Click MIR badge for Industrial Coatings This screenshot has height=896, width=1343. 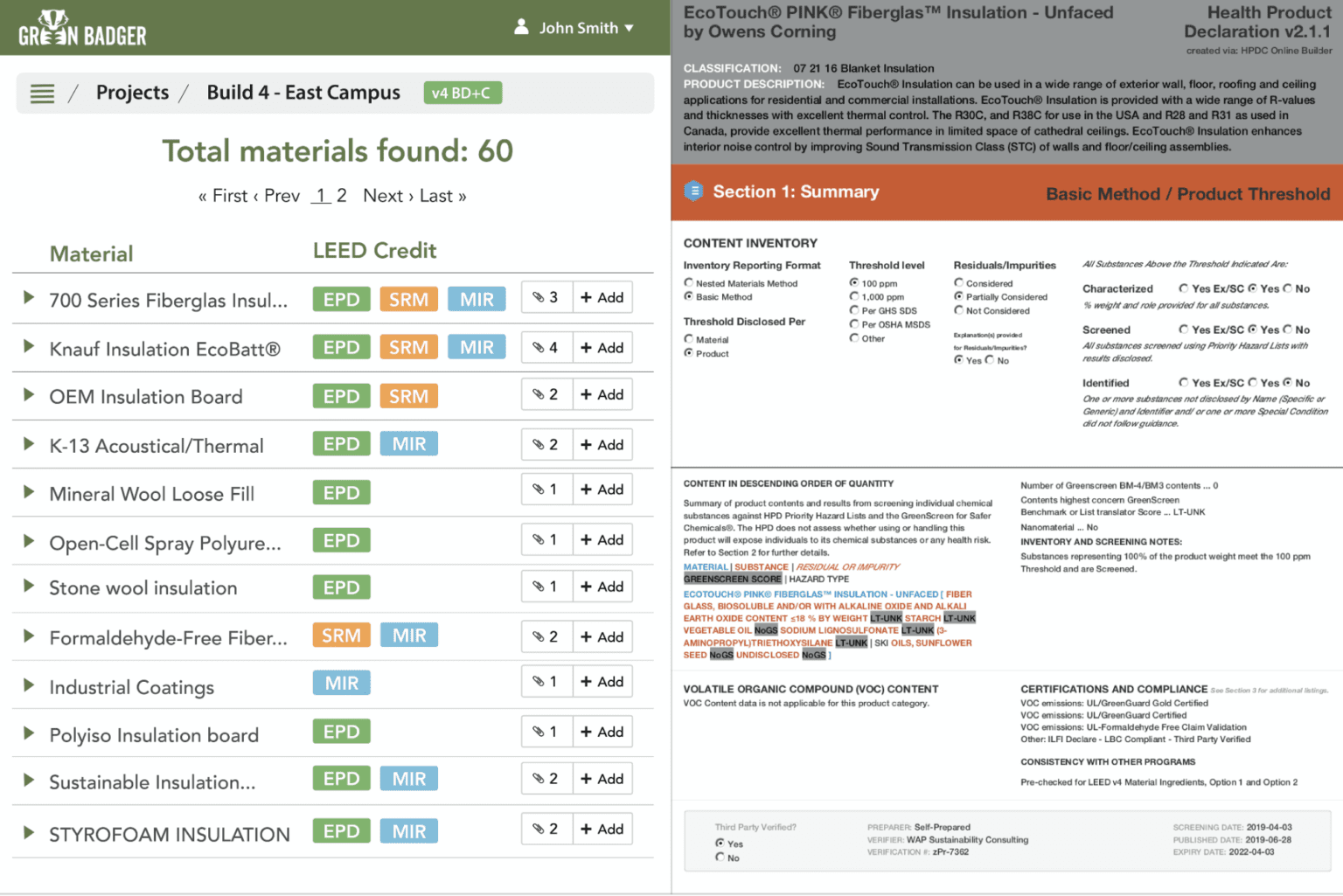342,683
